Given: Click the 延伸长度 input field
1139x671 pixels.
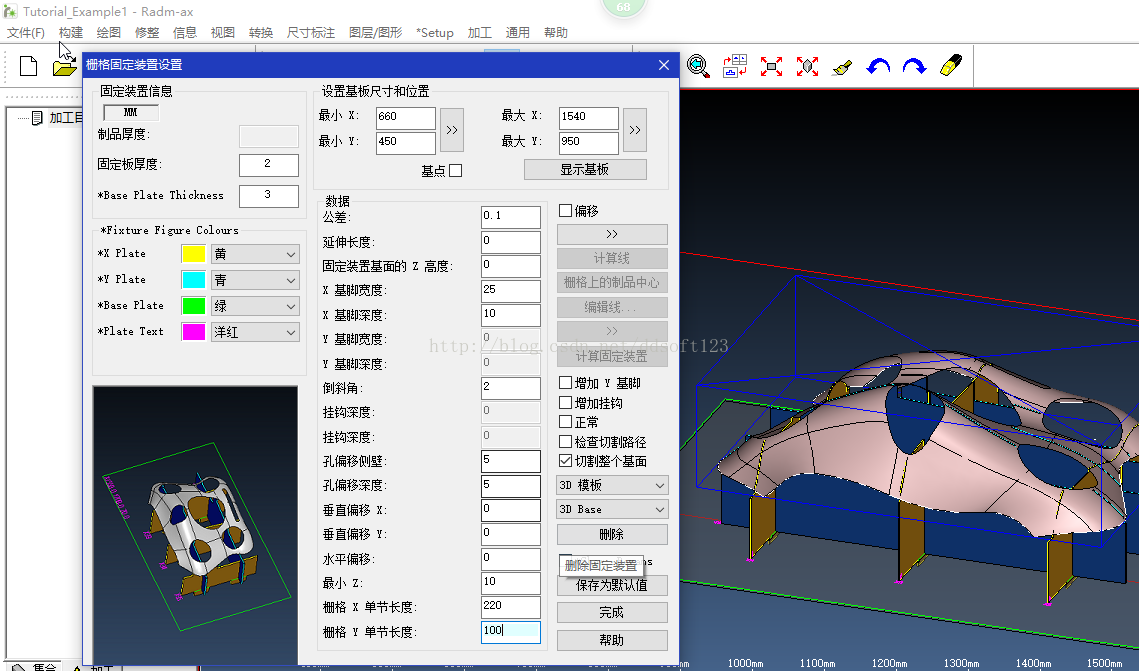Looking at the screenshot, I should (511, 242).
